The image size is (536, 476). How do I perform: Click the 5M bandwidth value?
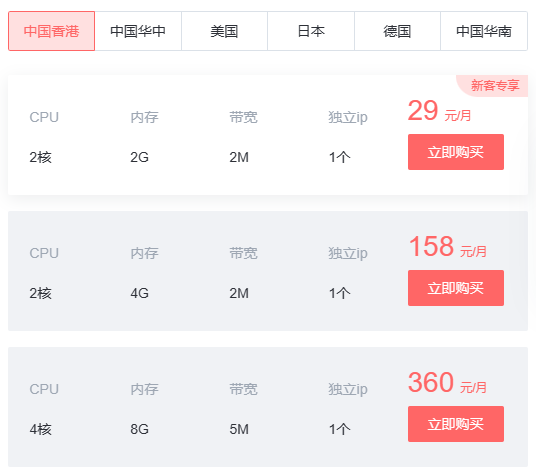click(x=239, y=429)
